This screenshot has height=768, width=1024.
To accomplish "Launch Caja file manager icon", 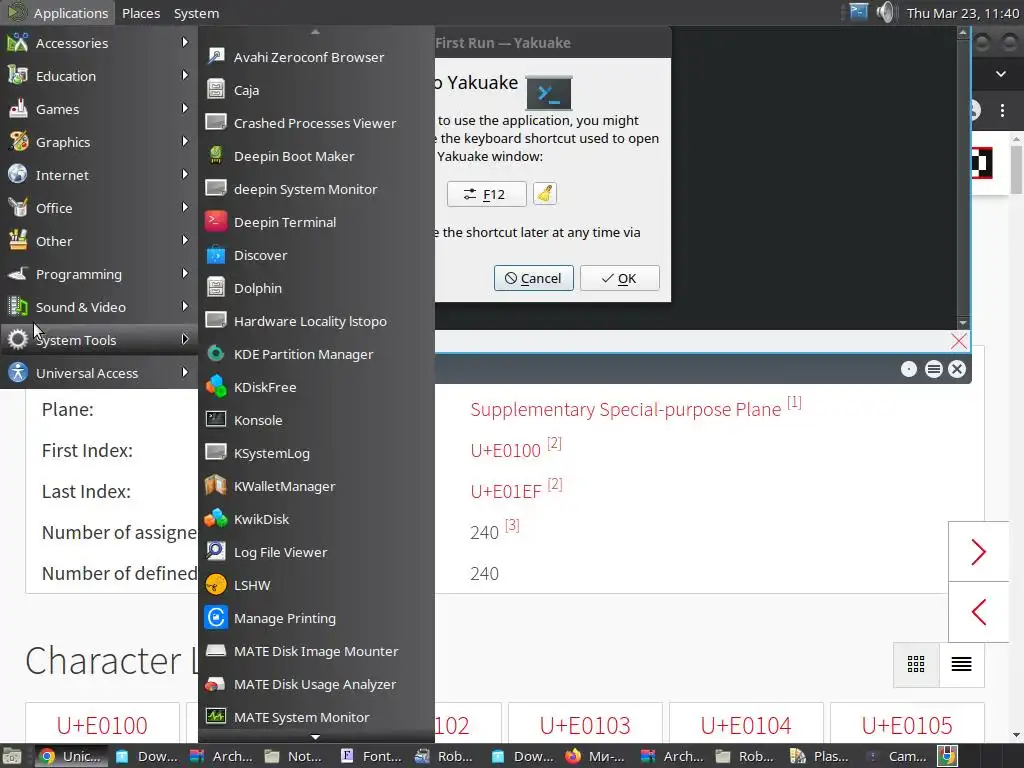I will pos(216,89).
